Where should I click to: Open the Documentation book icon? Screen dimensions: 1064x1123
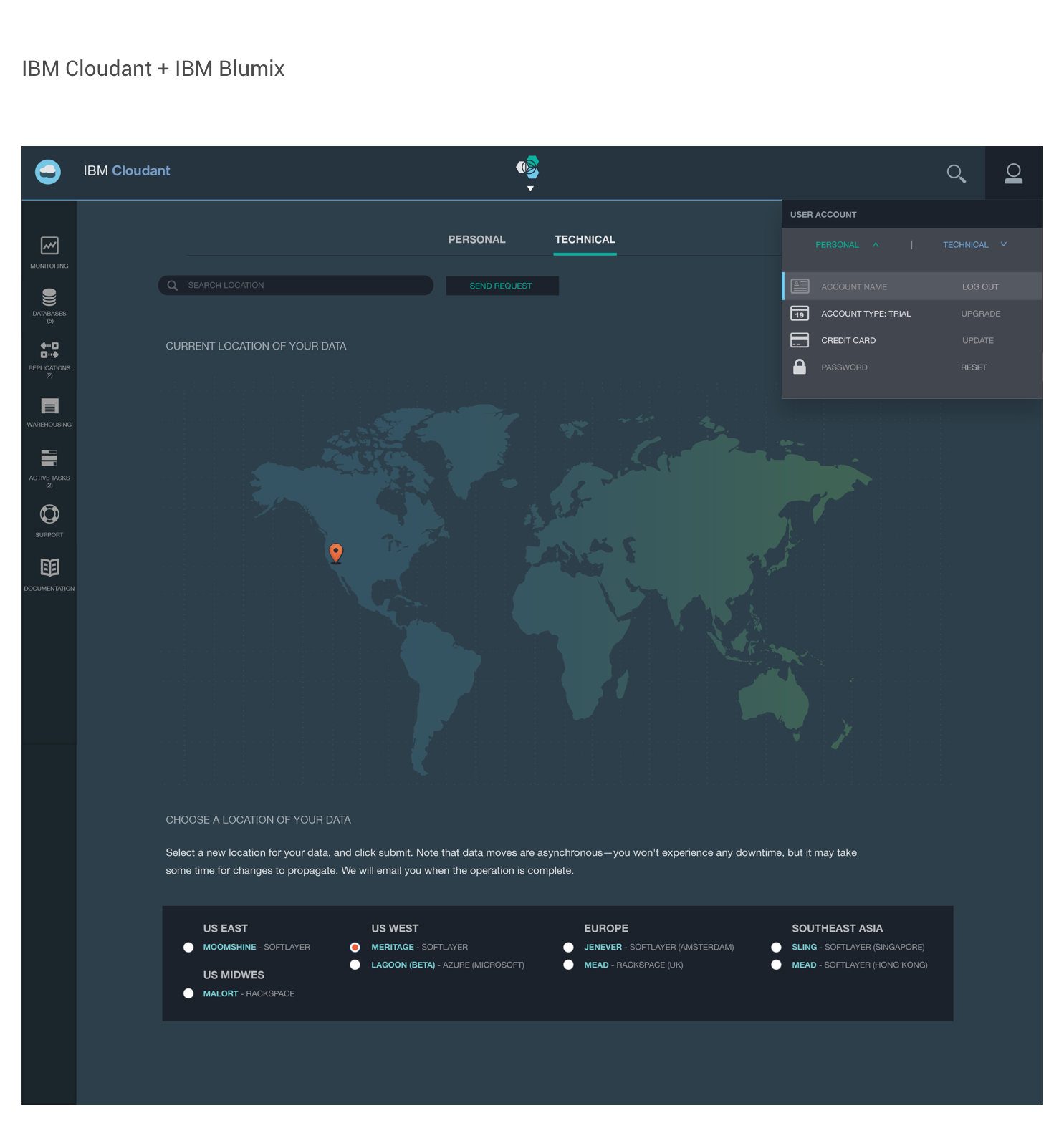pos(49,568)
